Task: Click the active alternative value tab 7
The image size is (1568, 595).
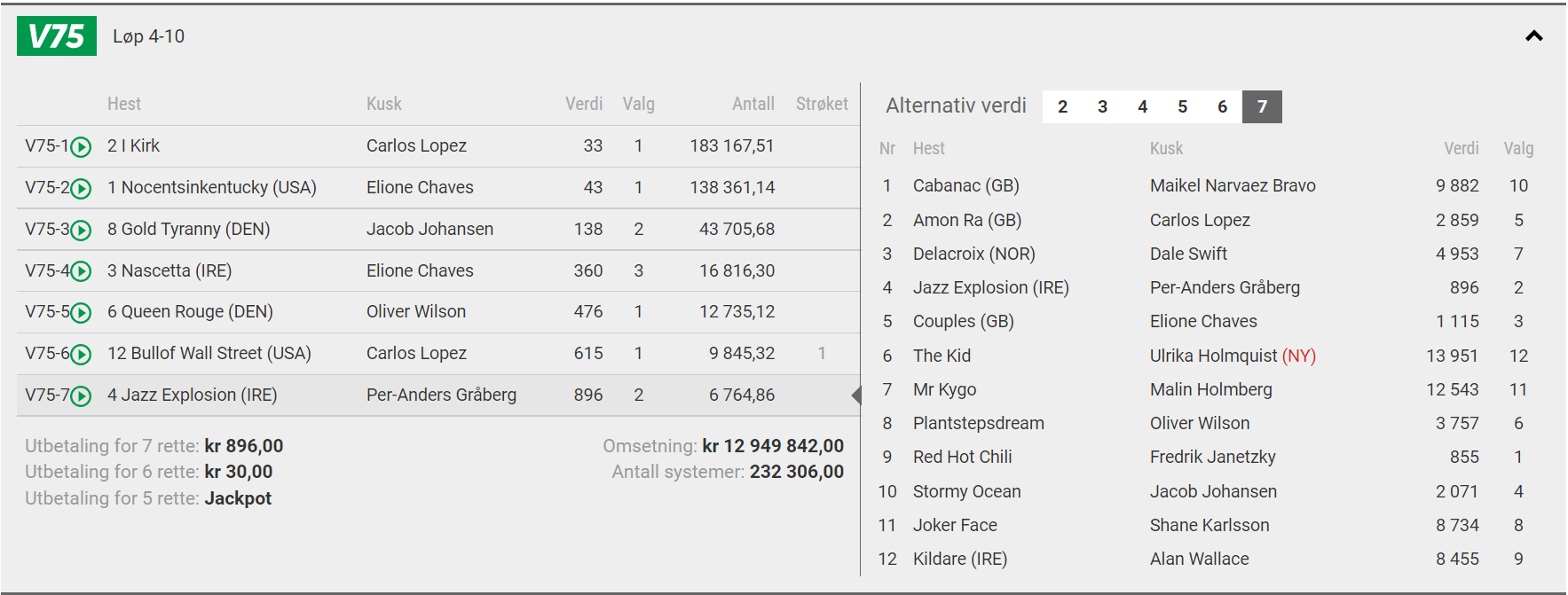Action: pyautogui.click(x=1262, y=106)
